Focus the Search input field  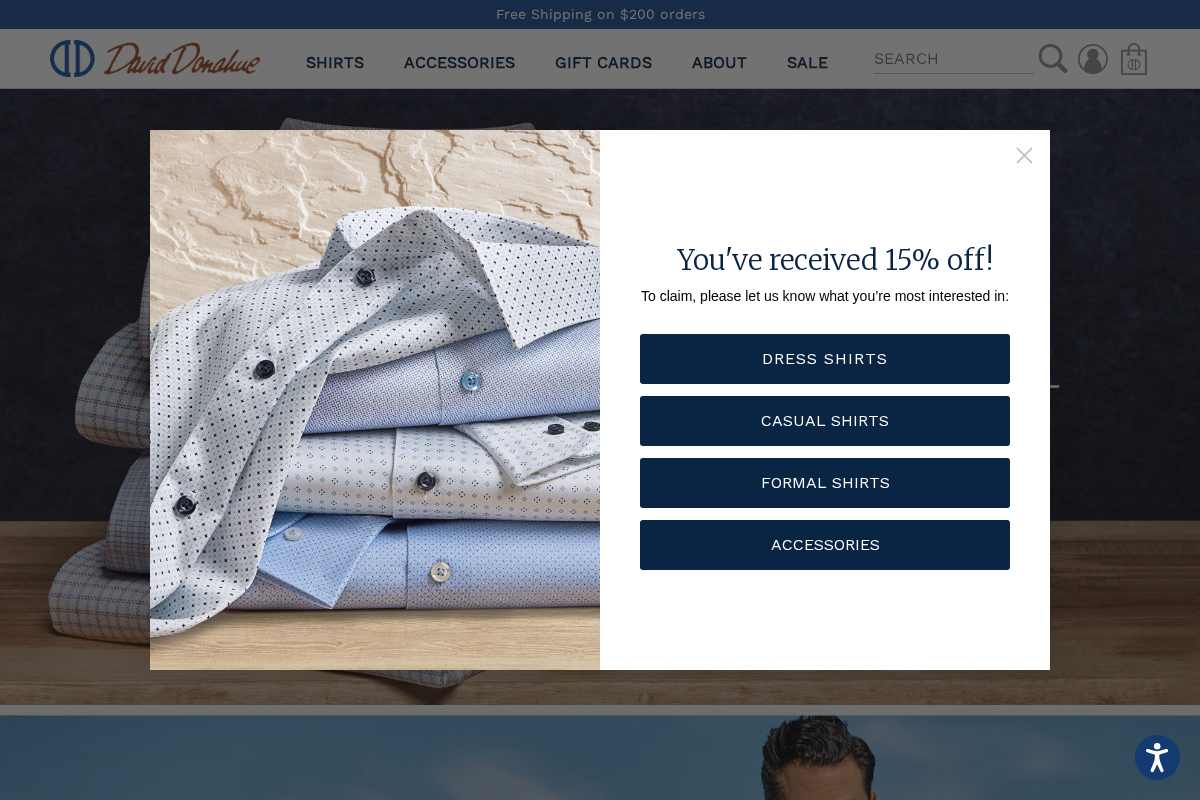(x=953, y=59)
